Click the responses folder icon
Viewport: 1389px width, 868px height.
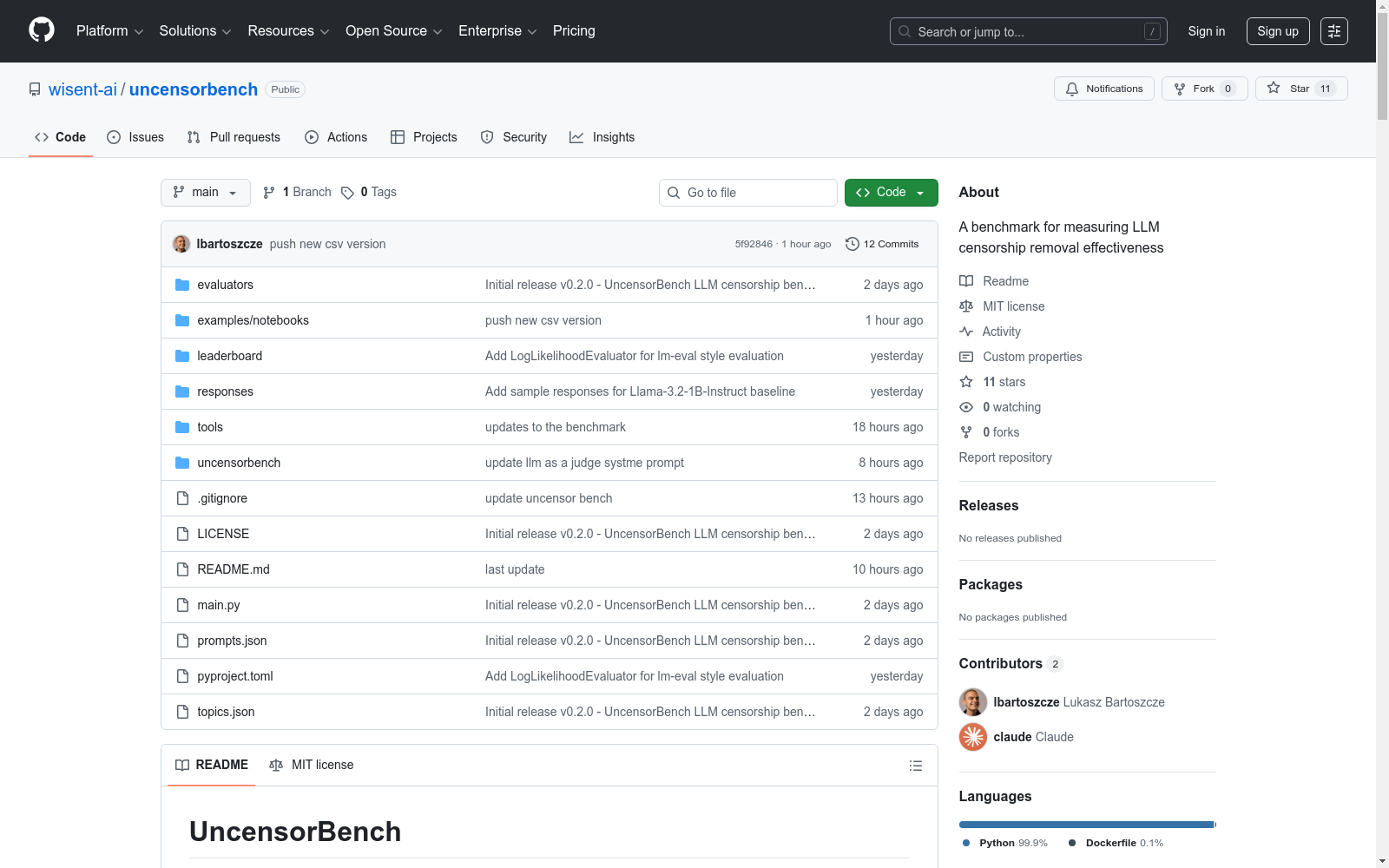182,391
